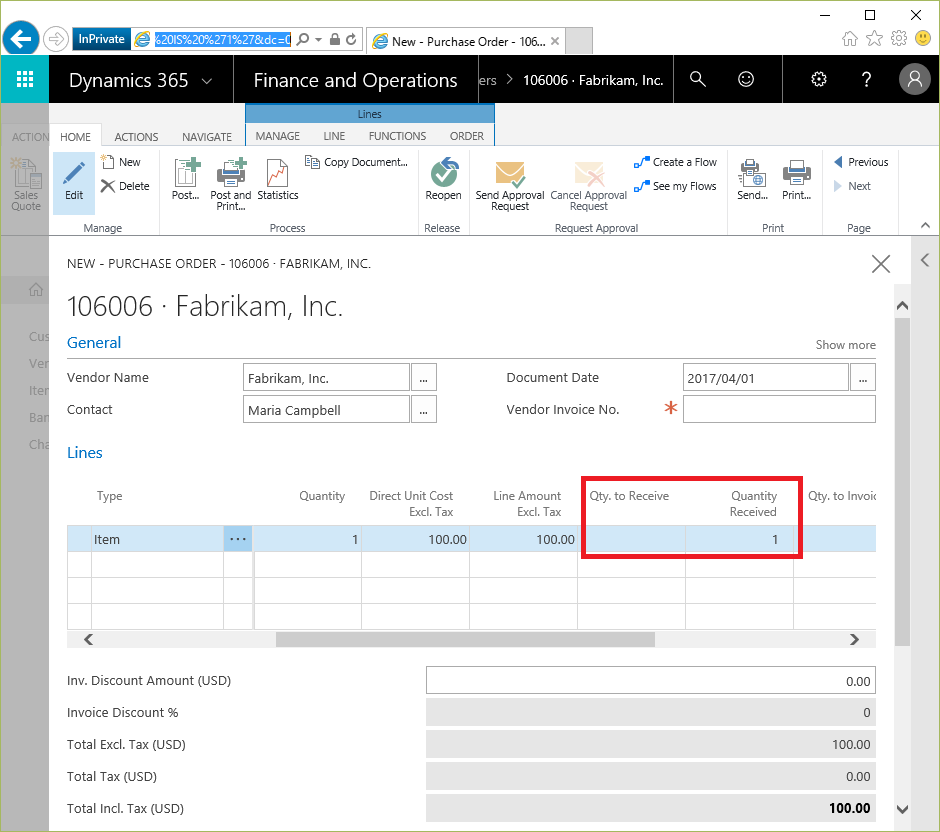Click the Vendor Name text field
940x832 pixels.
click(x=326, y=378)
